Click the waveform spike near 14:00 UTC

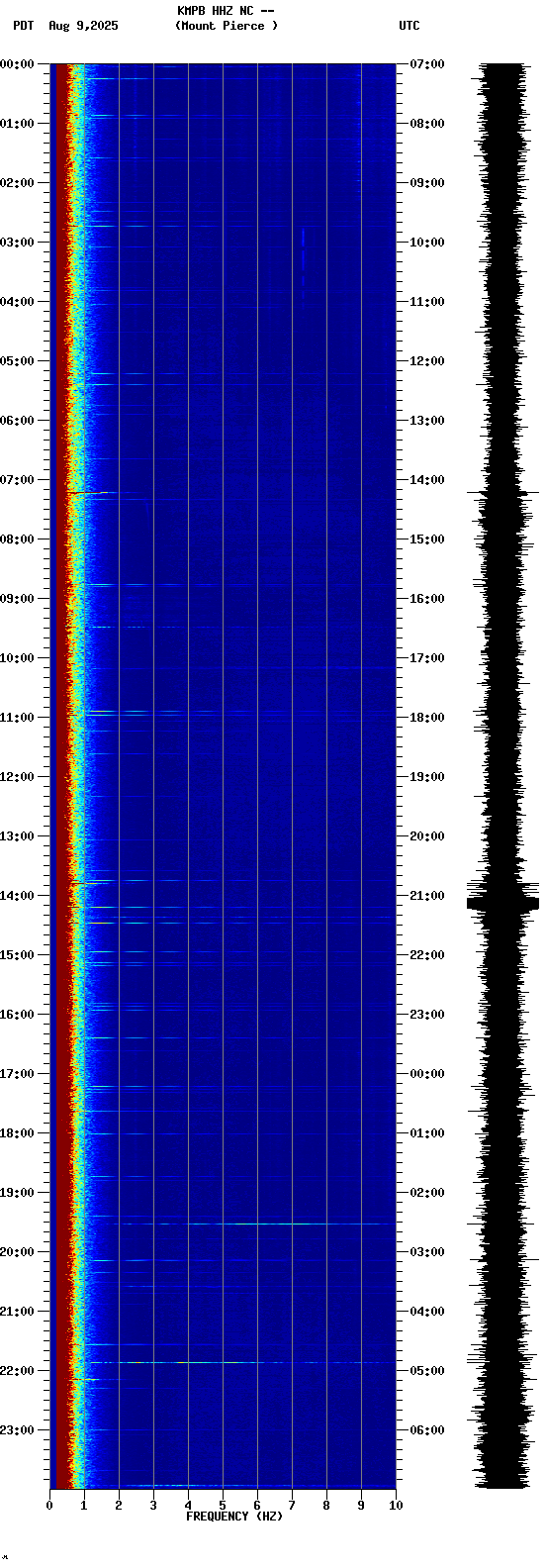[502, 492]
